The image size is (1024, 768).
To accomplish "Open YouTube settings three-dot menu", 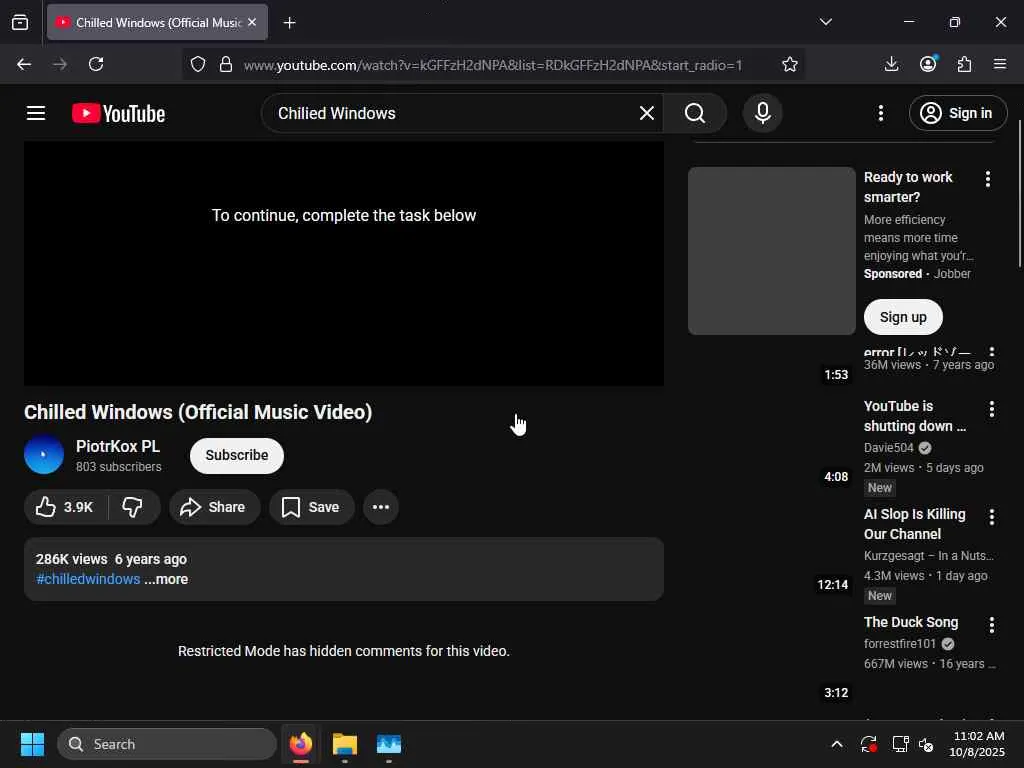I will (880, 113).
